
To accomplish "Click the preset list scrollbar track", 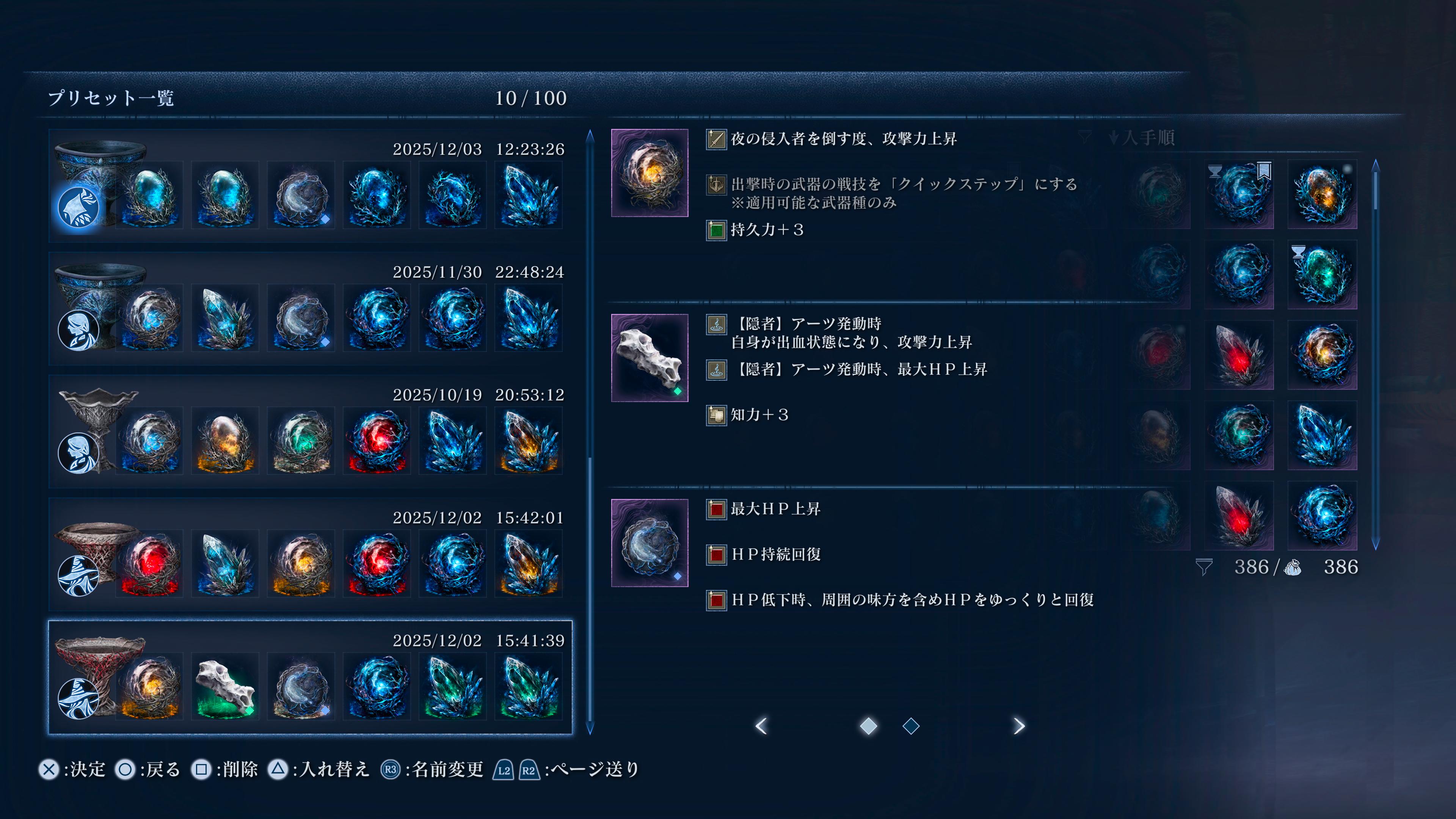I will [x=590, y=432].
